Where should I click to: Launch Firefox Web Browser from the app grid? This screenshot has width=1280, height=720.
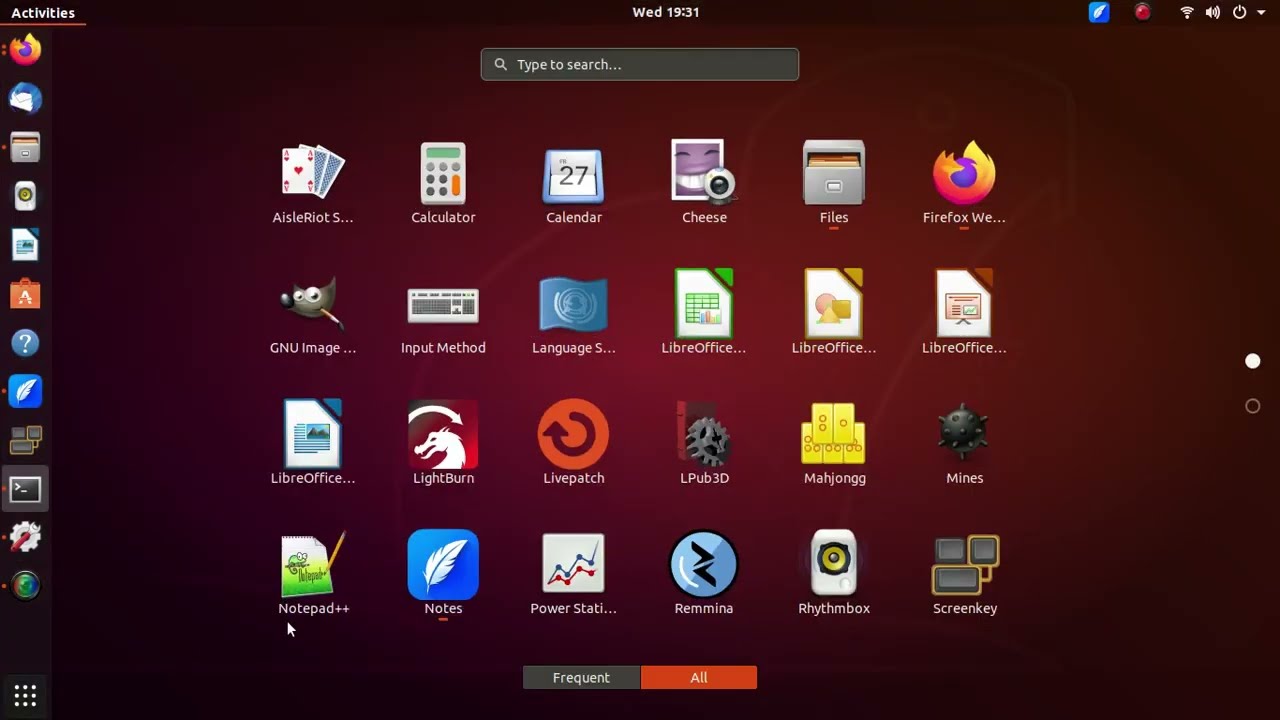pos(964,183)
